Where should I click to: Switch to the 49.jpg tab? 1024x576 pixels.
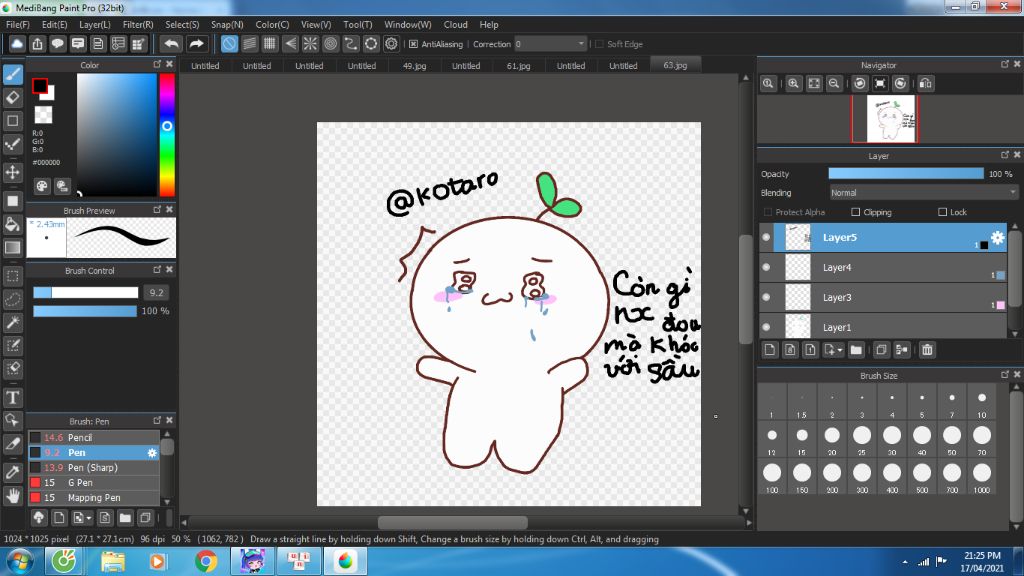[x=414, y=65]
